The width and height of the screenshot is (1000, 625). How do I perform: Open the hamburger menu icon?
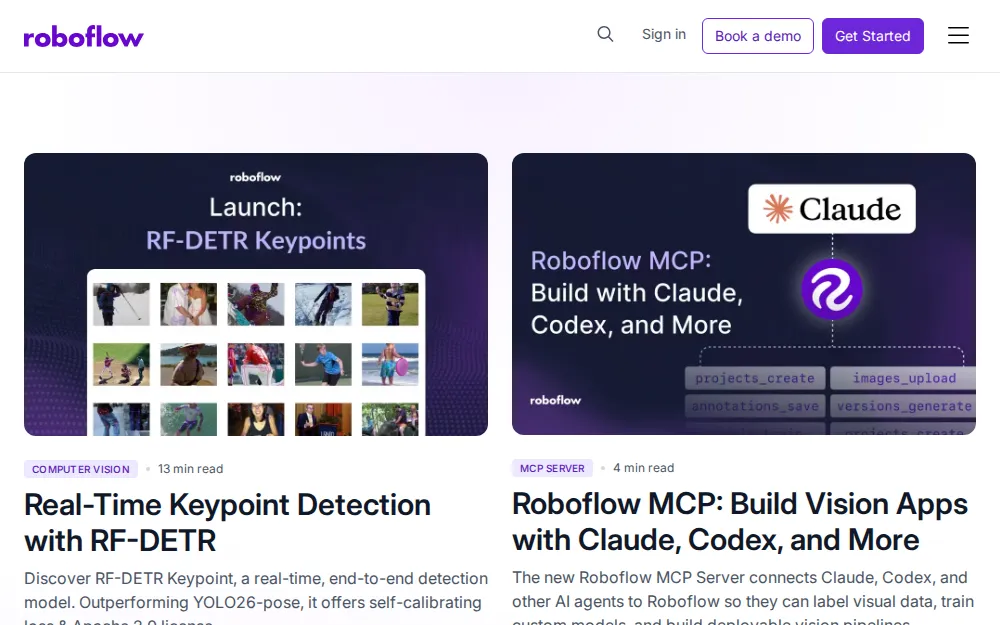(958, 36)
